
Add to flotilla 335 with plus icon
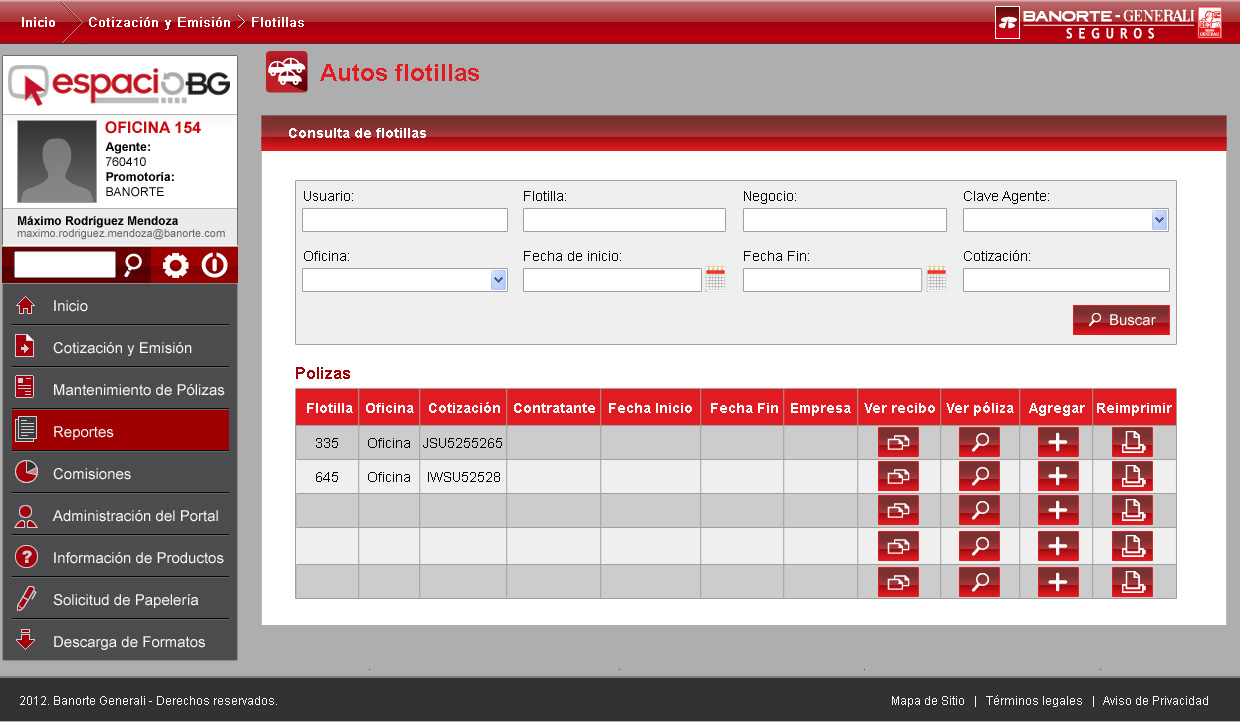pos(1058,442)
